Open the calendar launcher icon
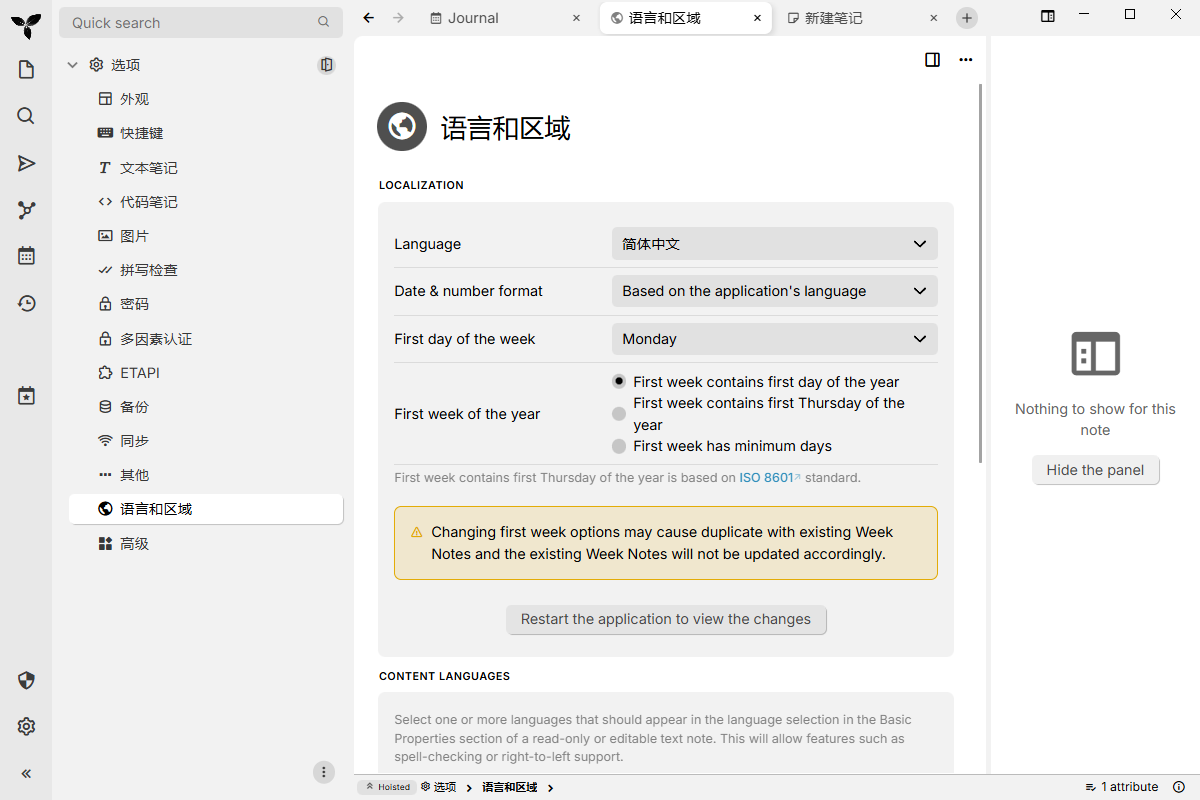The image size is (1200, 800). coord(25,255)
